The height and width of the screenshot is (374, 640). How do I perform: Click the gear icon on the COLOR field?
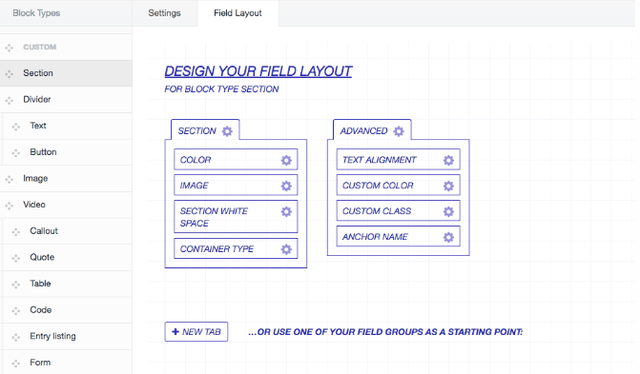click(x=286, y=160)
